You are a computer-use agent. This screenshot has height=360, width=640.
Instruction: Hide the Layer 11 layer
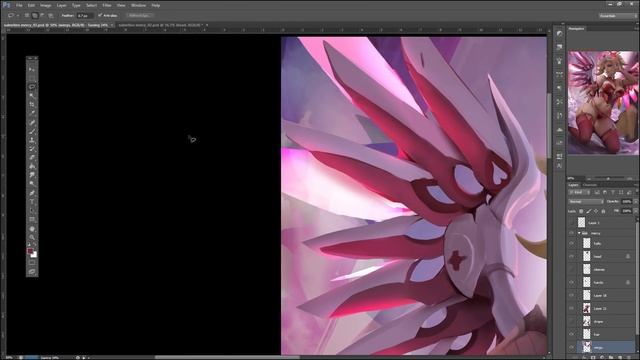click(571, 308)
